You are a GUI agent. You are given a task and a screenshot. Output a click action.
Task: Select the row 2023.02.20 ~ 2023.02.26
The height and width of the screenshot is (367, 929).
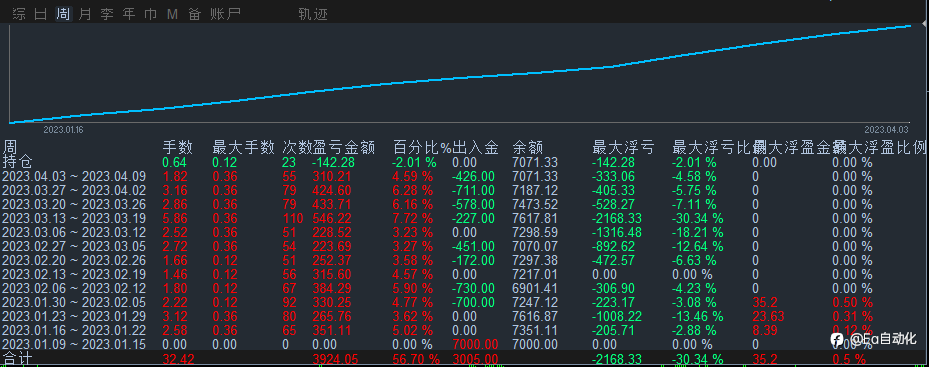pyautogui.click(x=464, y=260)
